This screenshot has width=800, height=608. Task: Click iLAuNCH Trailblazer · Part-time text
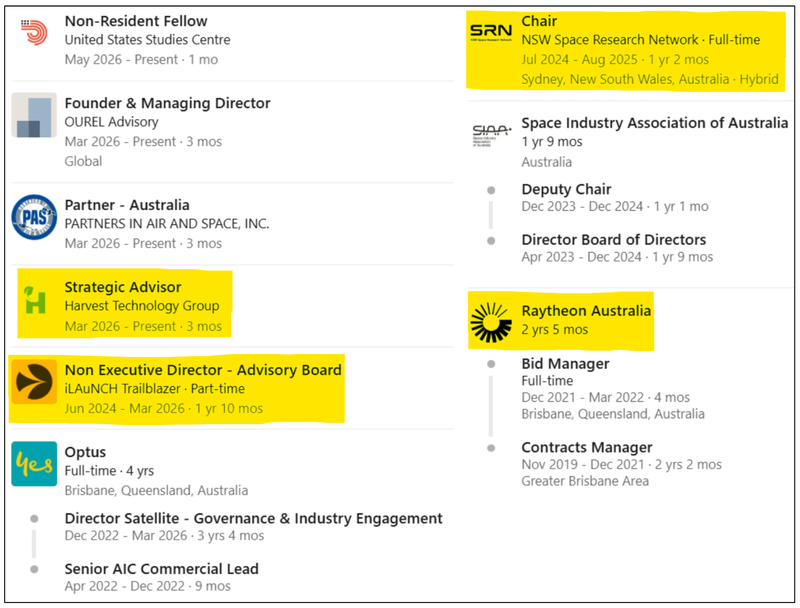point(155,389)
